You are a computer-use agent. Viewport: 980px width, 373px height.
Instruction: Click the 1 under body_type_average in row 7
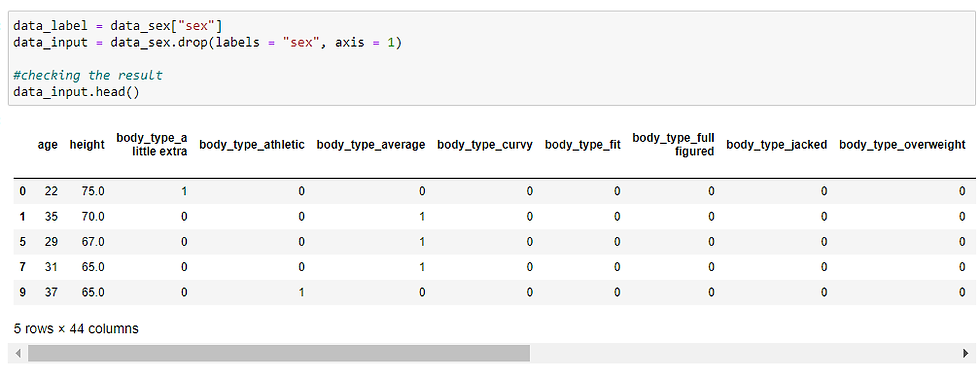[x=422, y=267]
